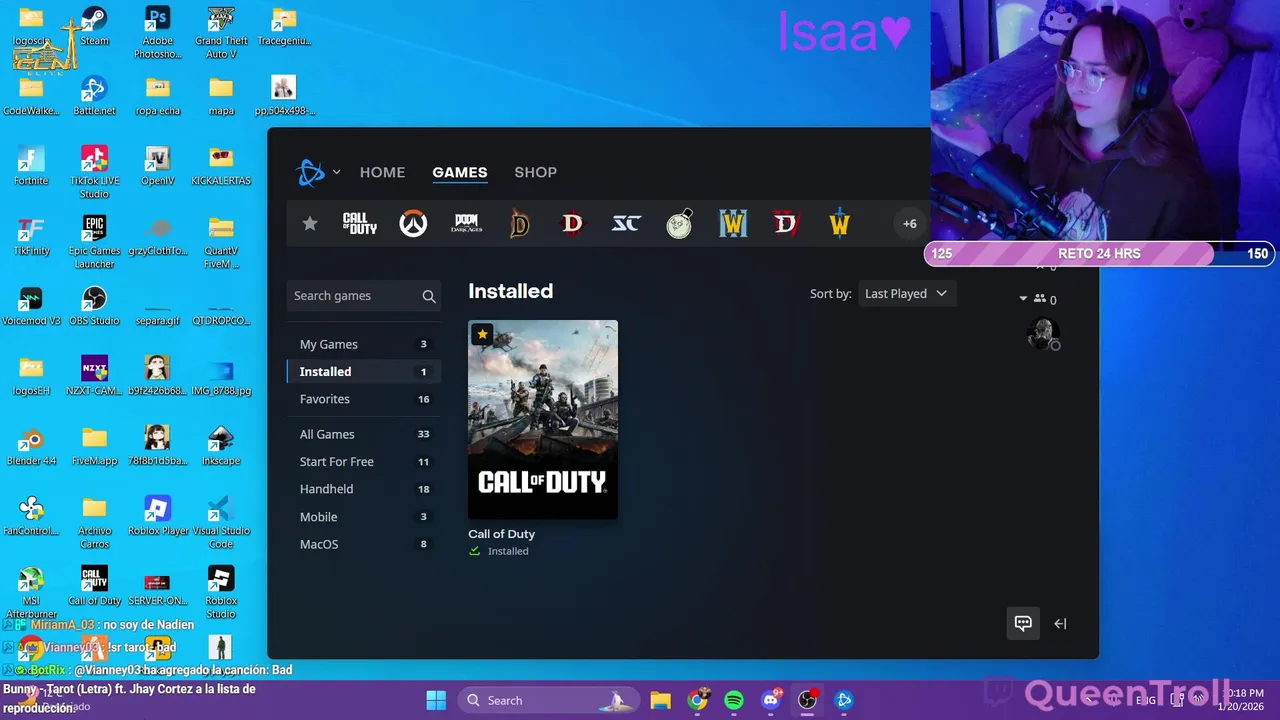The height and width of the screenshot is (720, 1280).
Task: Open Favorites in sidebar
Action: tap(363, 399)
